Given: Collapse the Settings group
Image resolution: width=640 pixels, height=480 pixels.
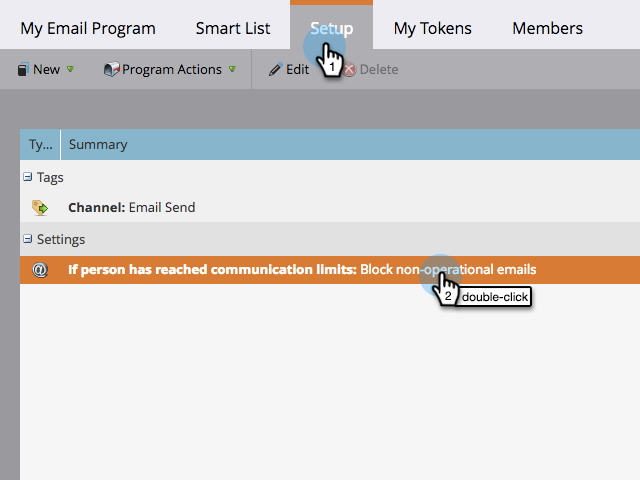Looking at the screenshot, I should [27, 240].
